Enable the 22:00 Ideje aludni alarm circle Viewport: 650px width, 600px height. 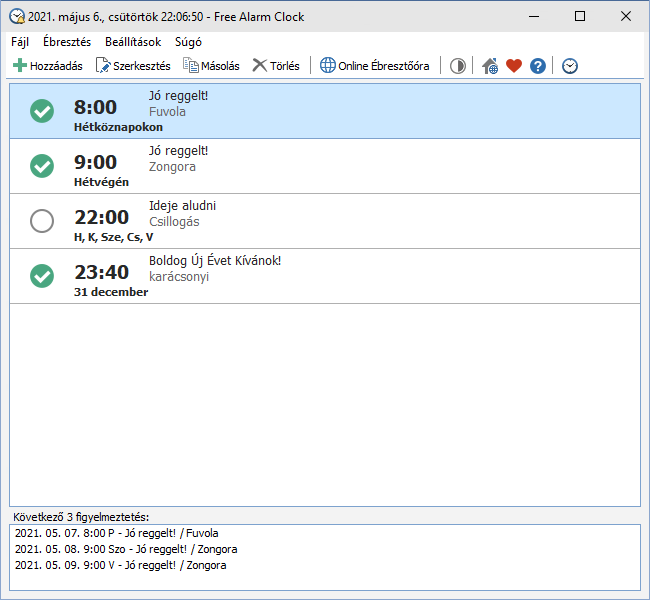point(42,221)
